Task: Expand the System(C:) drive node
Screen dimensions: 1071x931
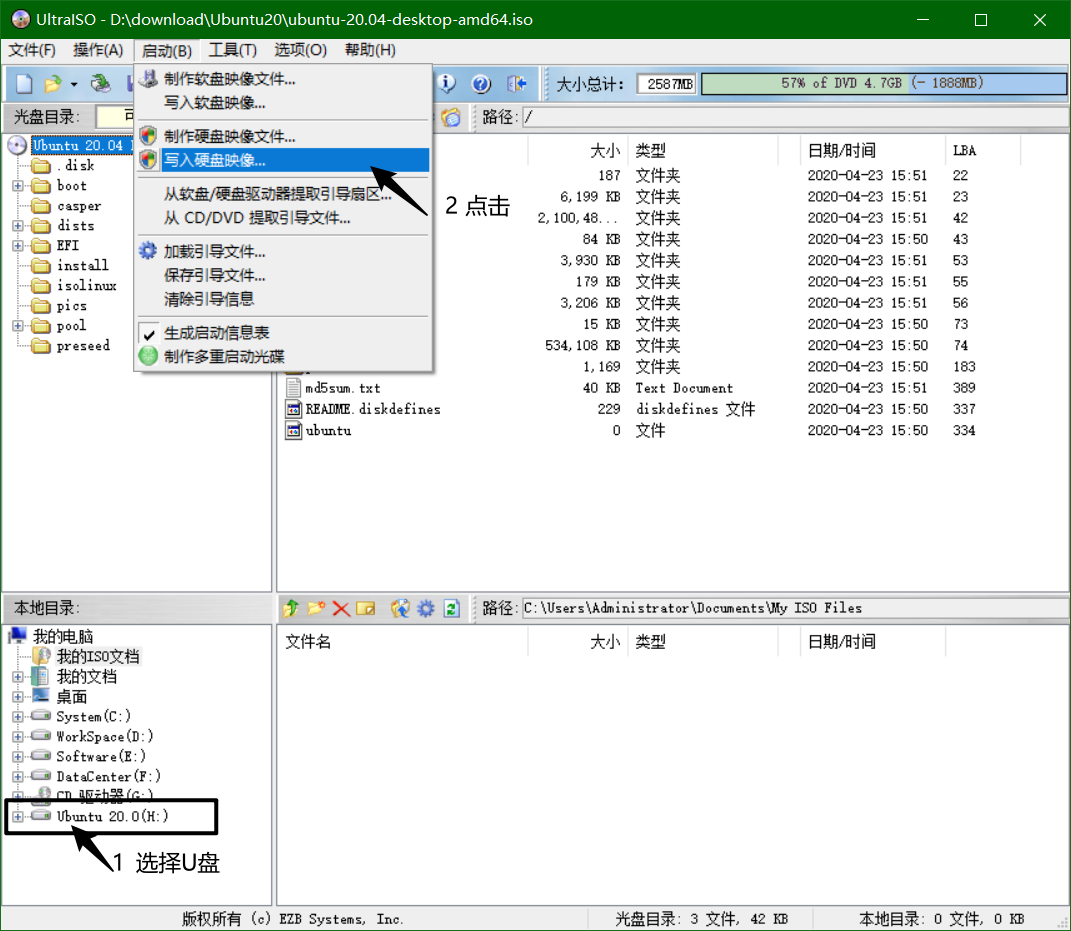Action: pos(18,717)
